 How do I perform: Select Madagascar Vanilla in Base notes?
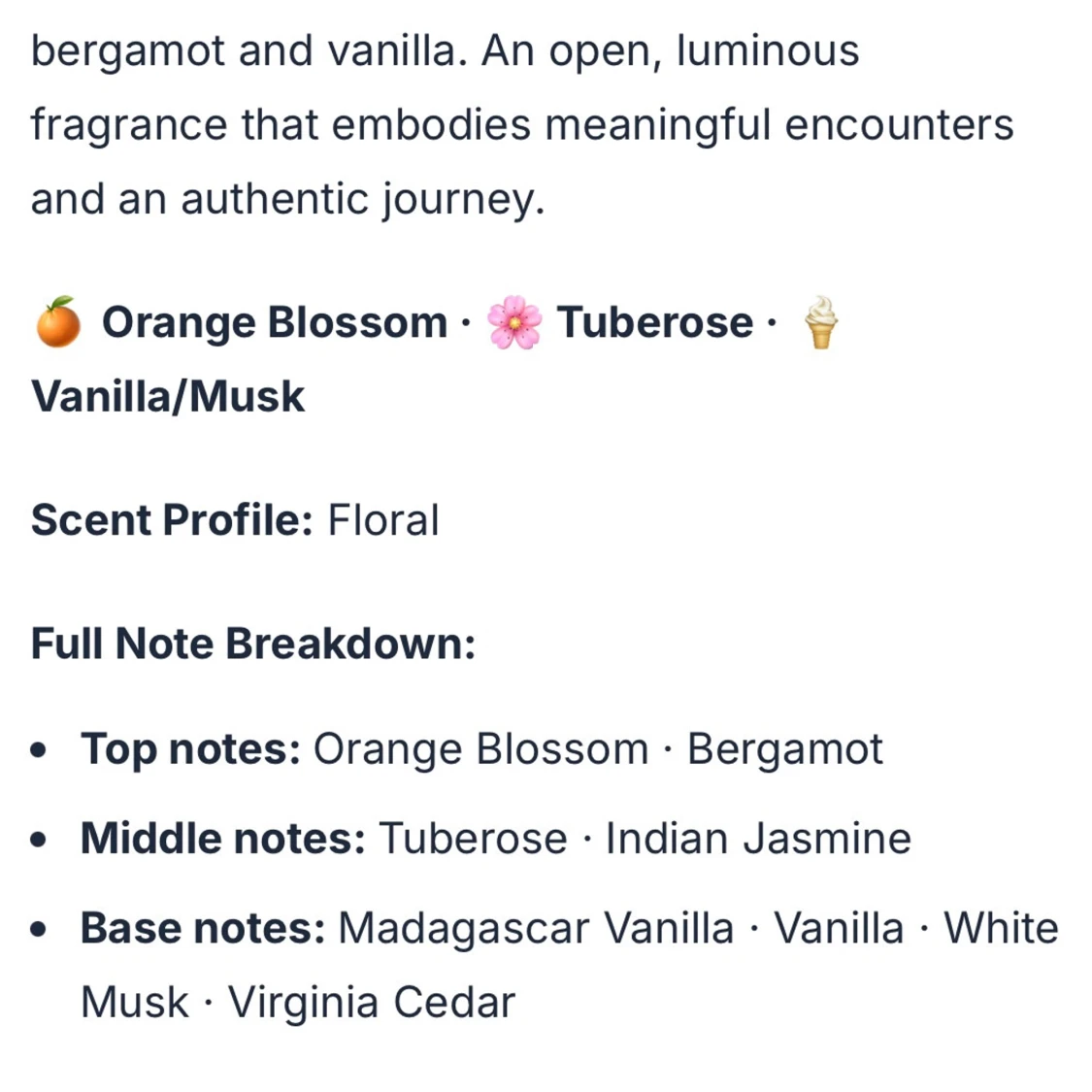coord(536,928)
